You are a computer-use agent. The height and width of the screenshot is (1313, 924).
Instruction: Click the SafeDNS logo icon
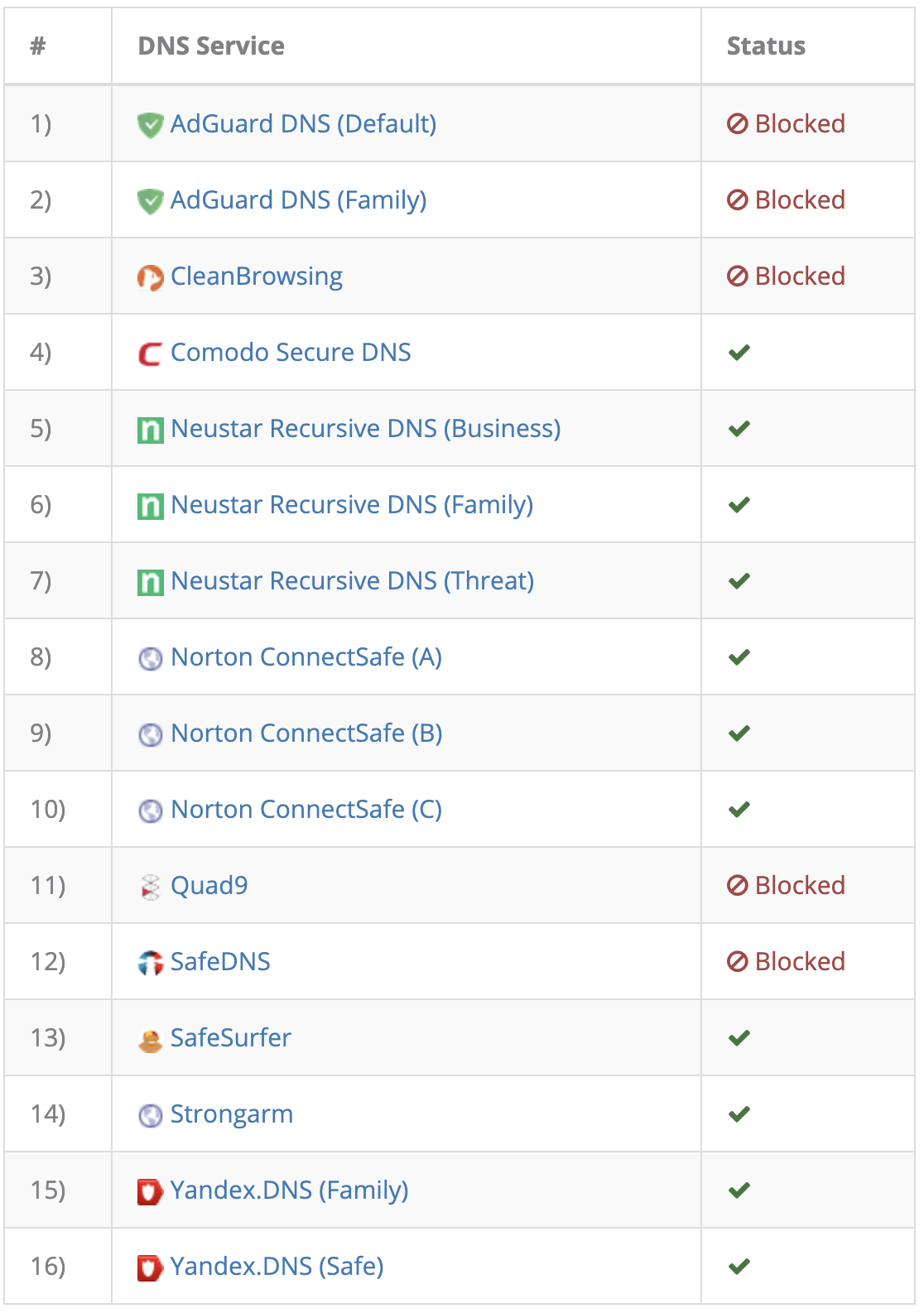click(x=150, y=964)
